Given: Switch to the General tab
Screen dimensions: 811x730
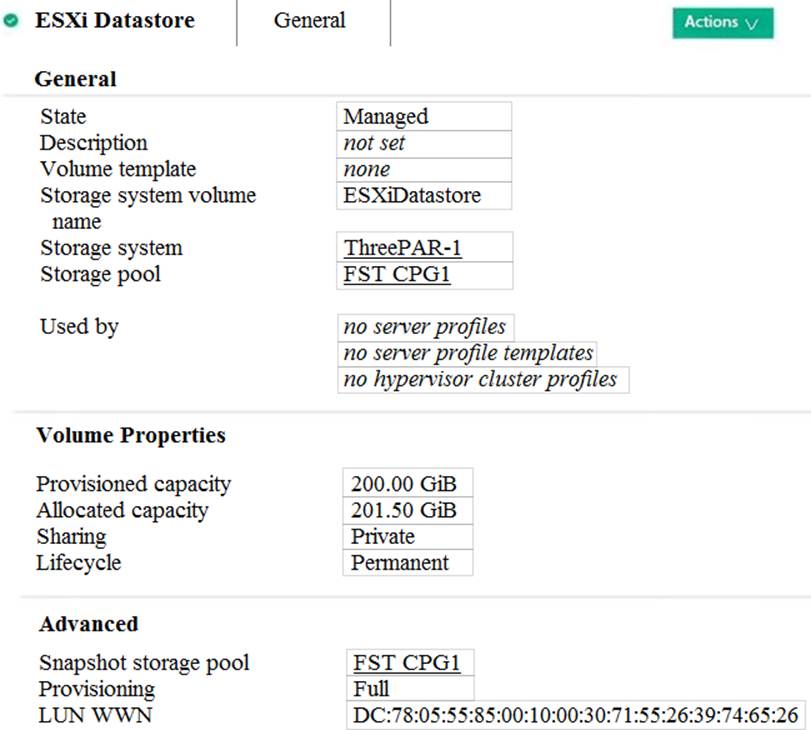Looking at the screenshot, I should coord(309,21).
